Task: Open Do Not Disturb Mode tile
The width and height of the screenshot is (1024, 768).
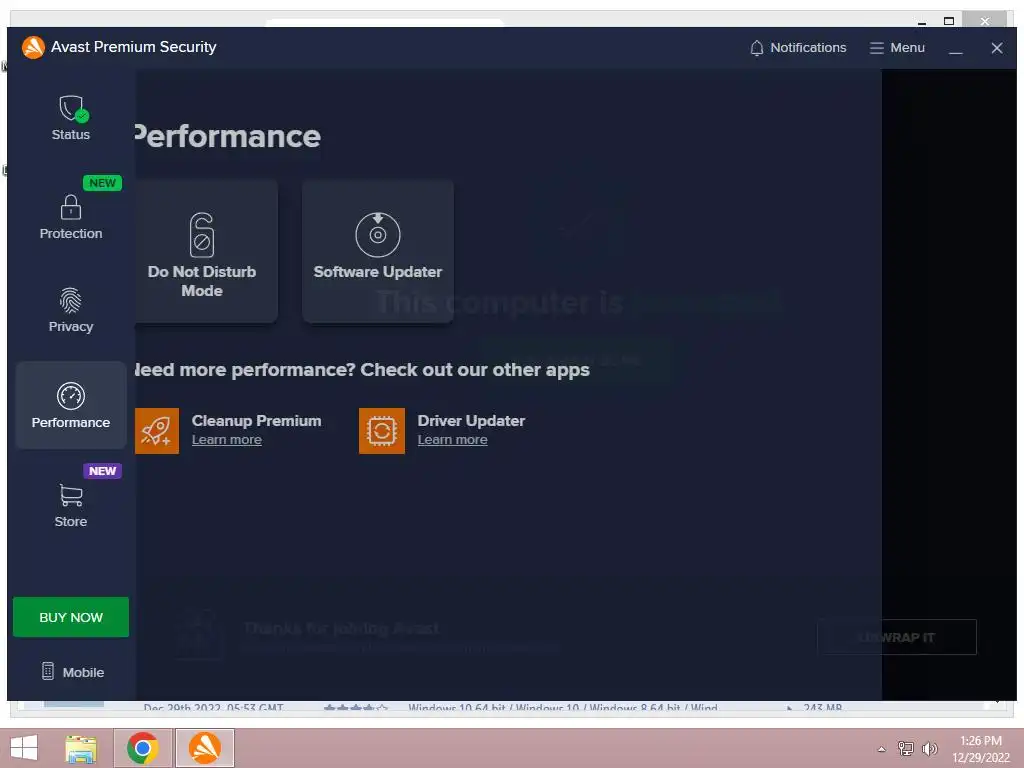Action: (205, 251)
